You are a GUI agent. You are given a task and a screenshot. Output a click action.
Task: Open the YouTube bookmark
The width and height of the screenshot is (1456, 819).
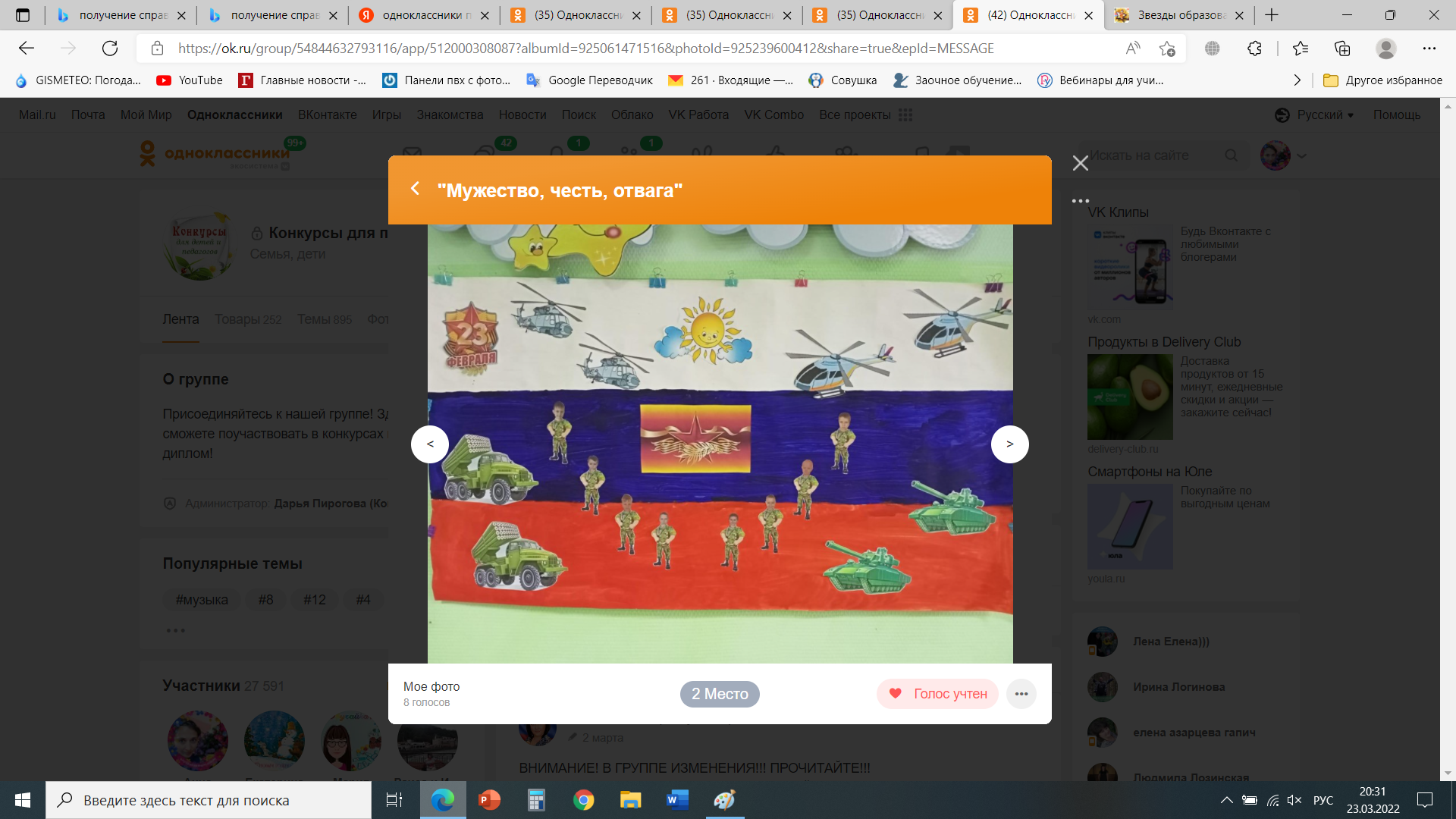[190, 80]
